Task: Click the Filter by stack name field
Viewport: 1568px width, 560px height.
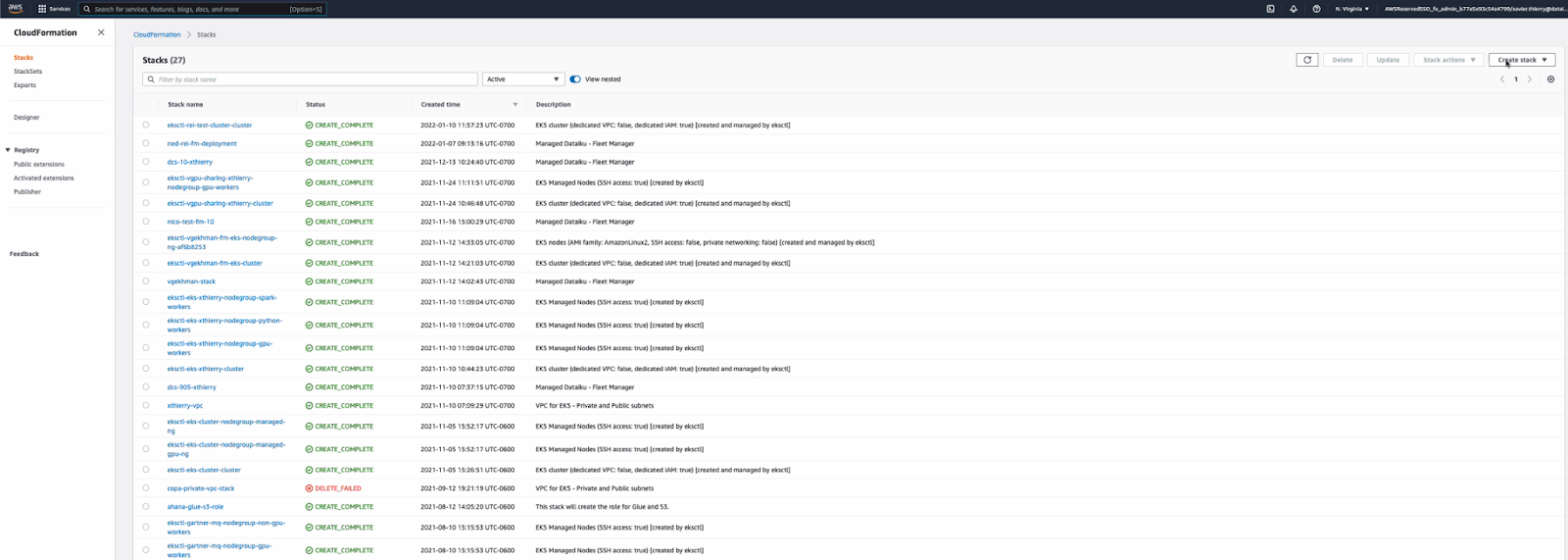Action: click(310, 79)
